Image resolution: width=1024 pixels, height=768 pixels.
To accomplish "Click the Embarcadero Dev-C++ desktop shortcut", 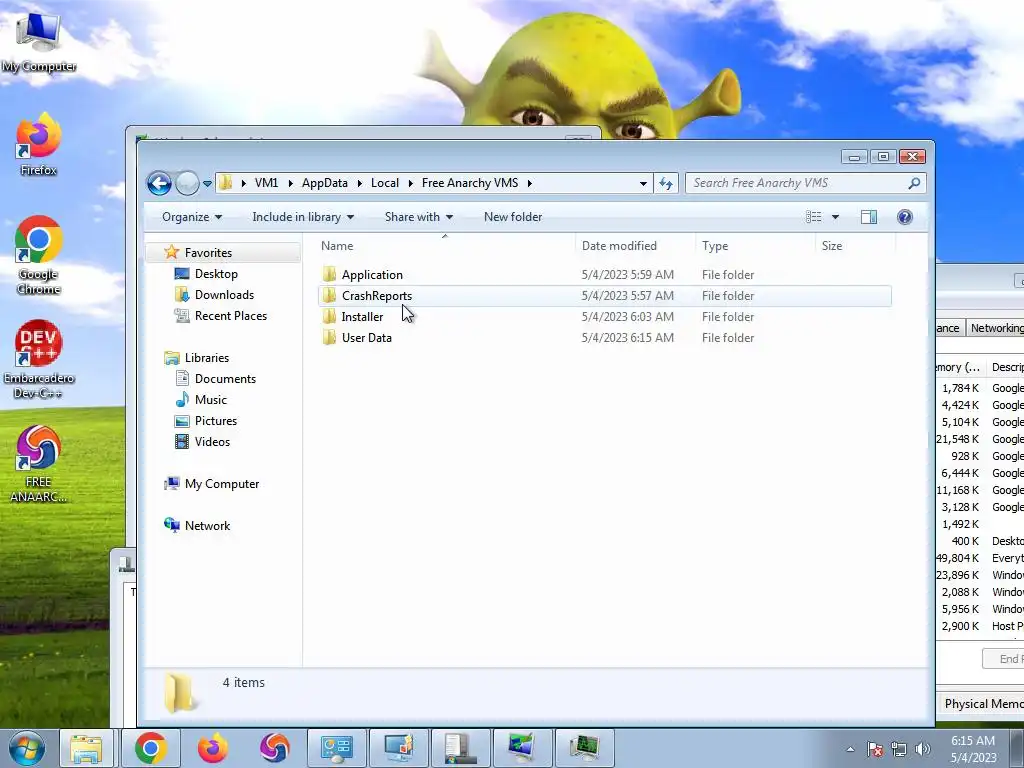I will click(x=39, y=359).
